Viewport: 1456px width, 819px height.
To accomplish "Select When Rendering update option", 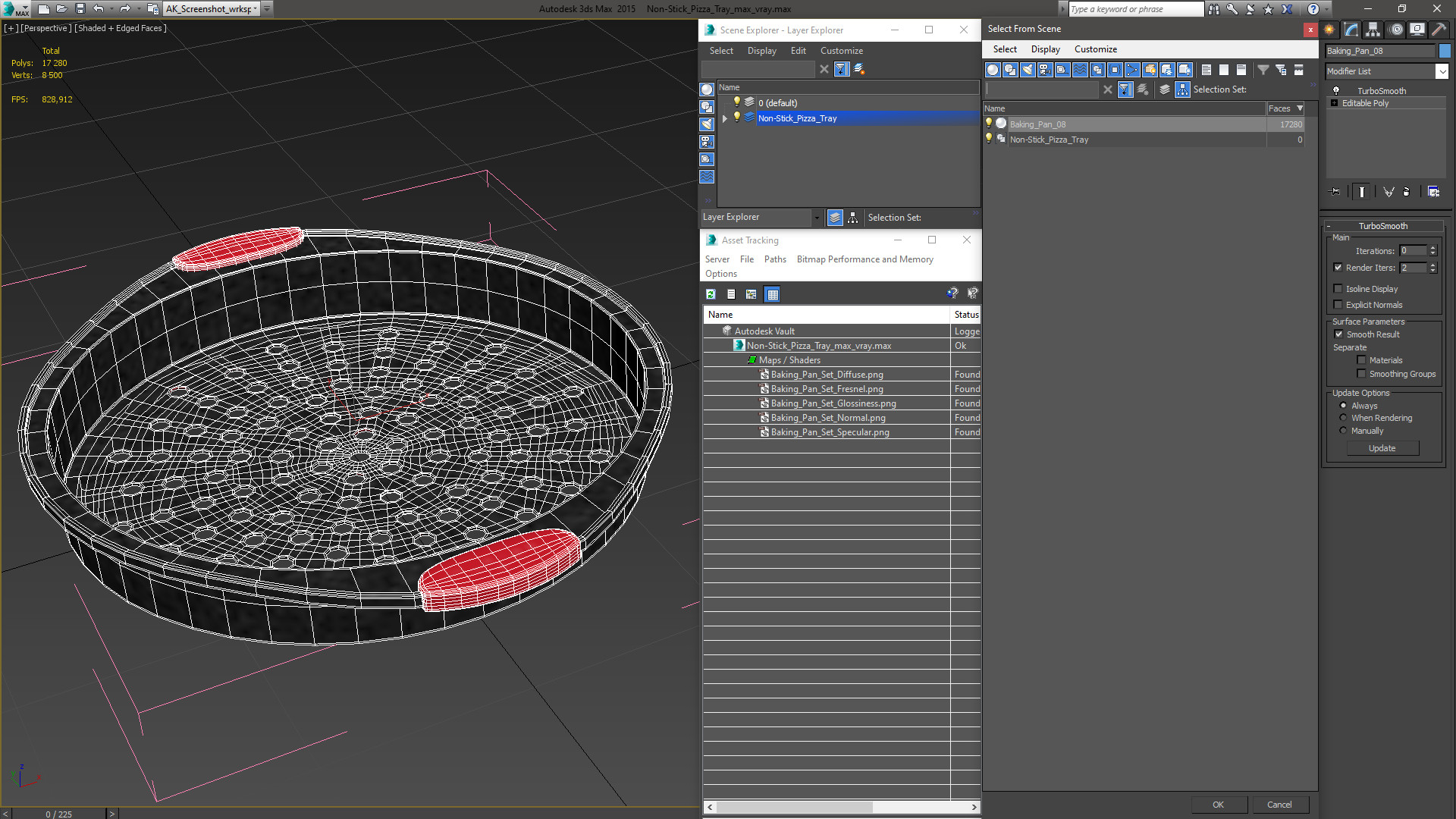I will coord(1344,418).
